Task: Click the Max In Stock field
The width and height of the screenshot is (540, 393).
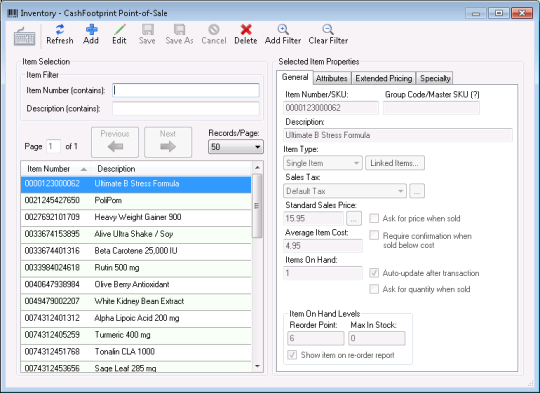Action: point(376,338)
